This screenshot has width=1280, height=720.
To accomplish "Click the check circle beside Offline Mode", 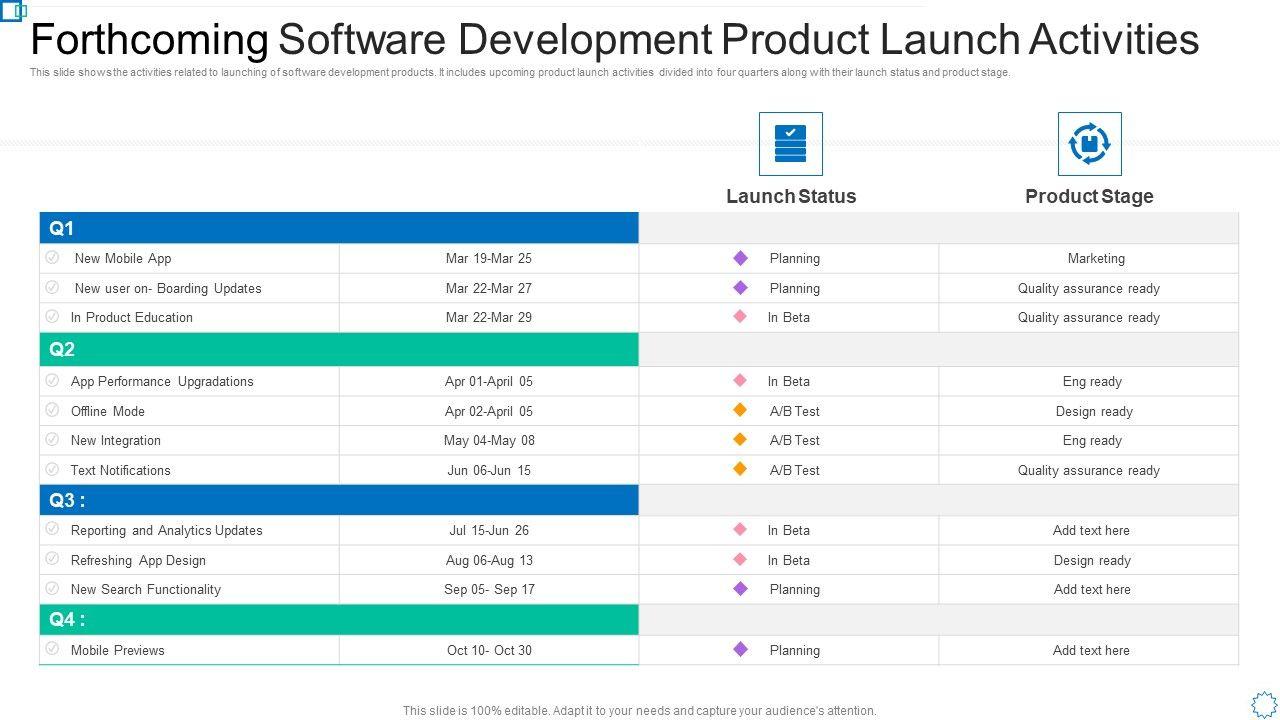I will pyautogui.click(x=52, y=410).
